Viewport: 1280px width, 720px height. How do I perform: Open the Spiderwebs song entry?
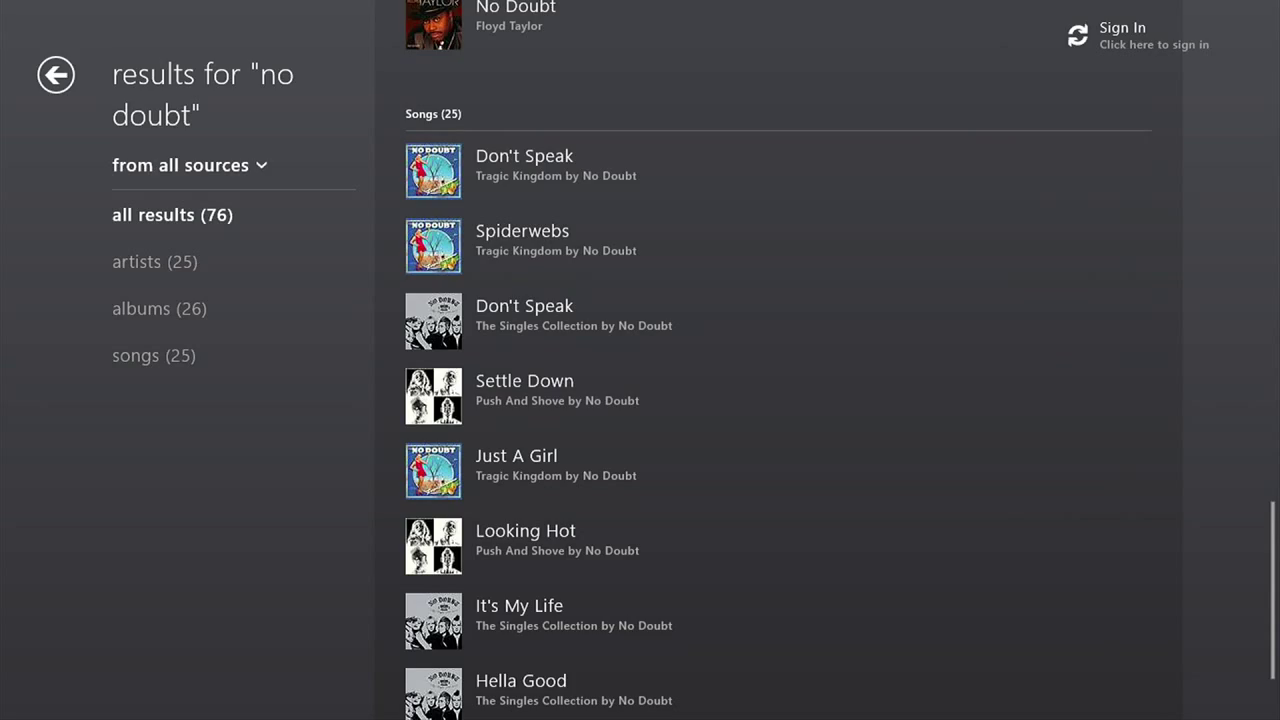(x=522, y=231)
